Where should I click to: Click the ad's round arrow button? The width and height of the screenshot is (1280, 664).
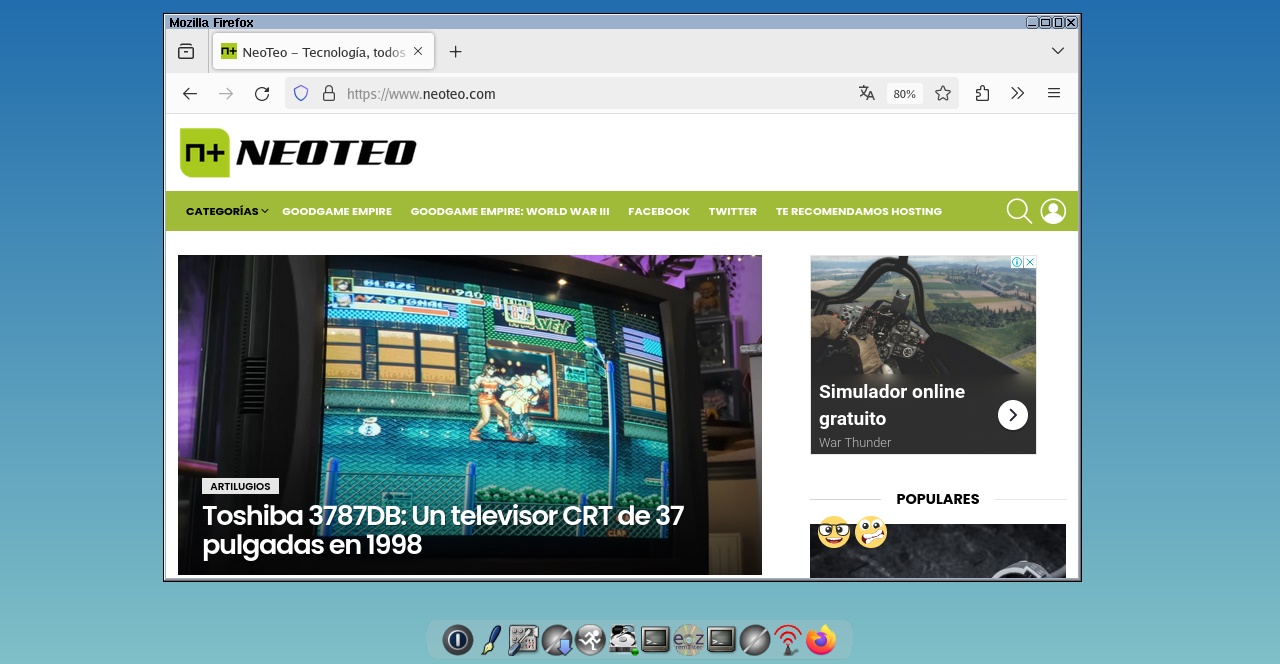1013,415
